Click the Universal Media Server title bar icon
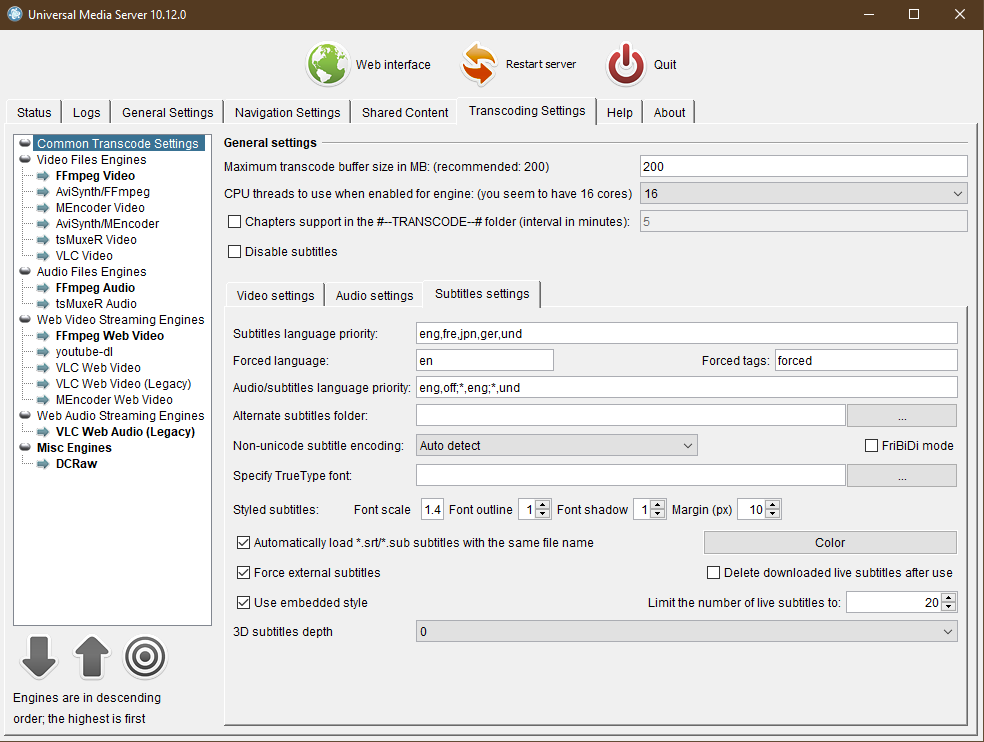 (x=14, y=14)
